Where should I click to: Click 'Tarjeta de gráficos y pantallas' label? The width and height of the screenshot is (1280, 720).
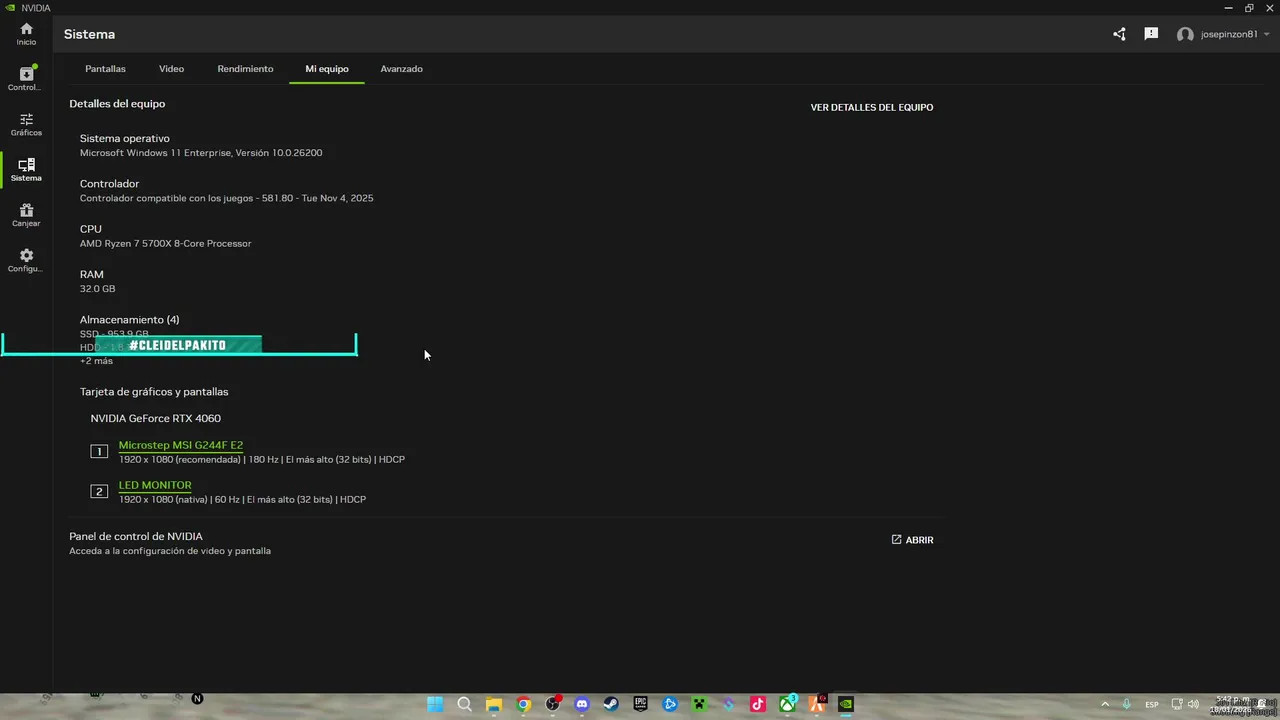pyautogui.click(x=154, y=392)
